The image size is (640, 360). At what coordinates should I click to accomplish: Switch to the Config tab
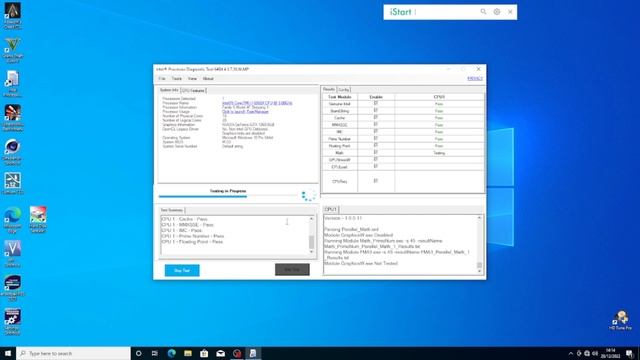click(x=344, y=90)
